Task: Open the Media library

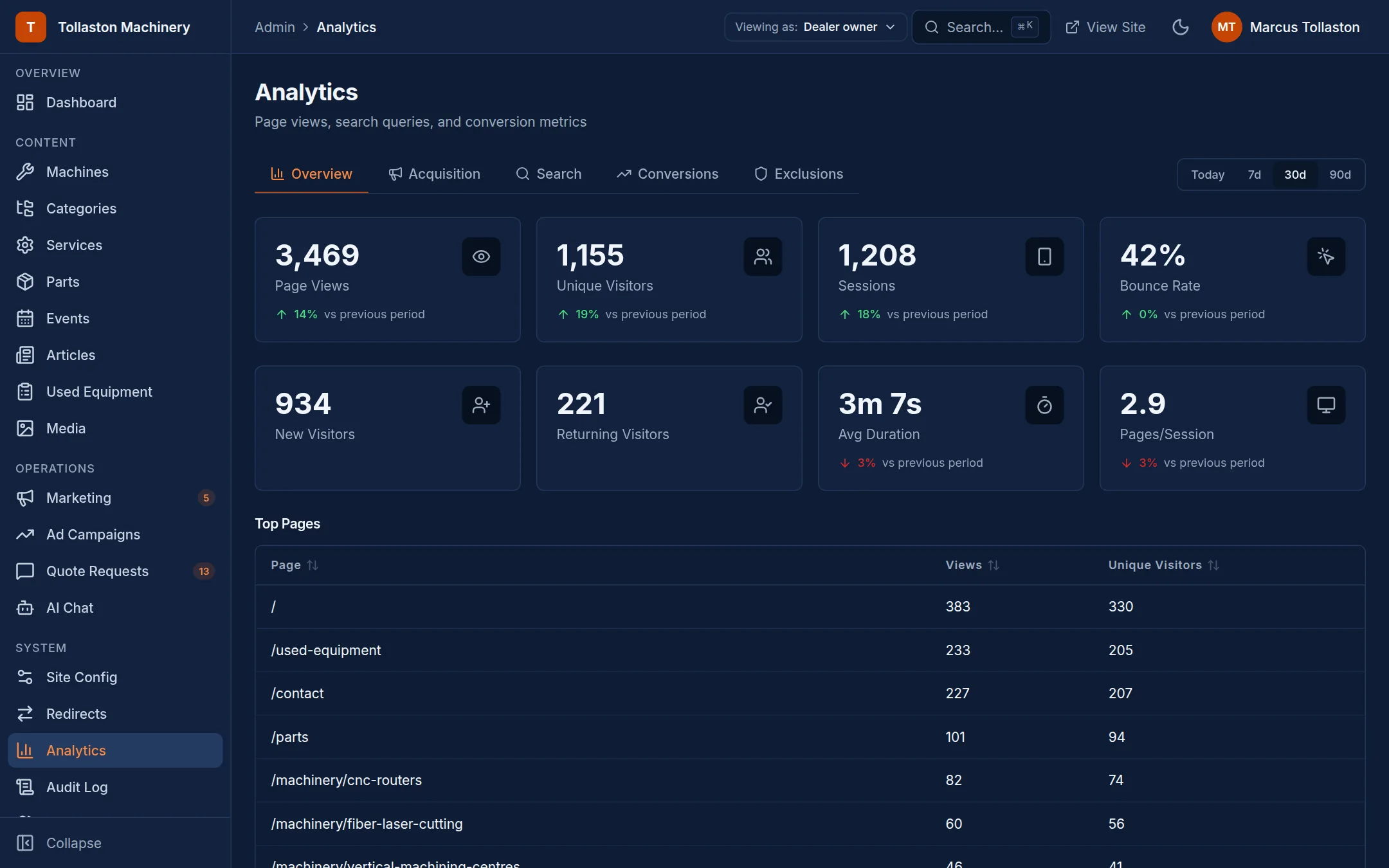Action: 115,428
